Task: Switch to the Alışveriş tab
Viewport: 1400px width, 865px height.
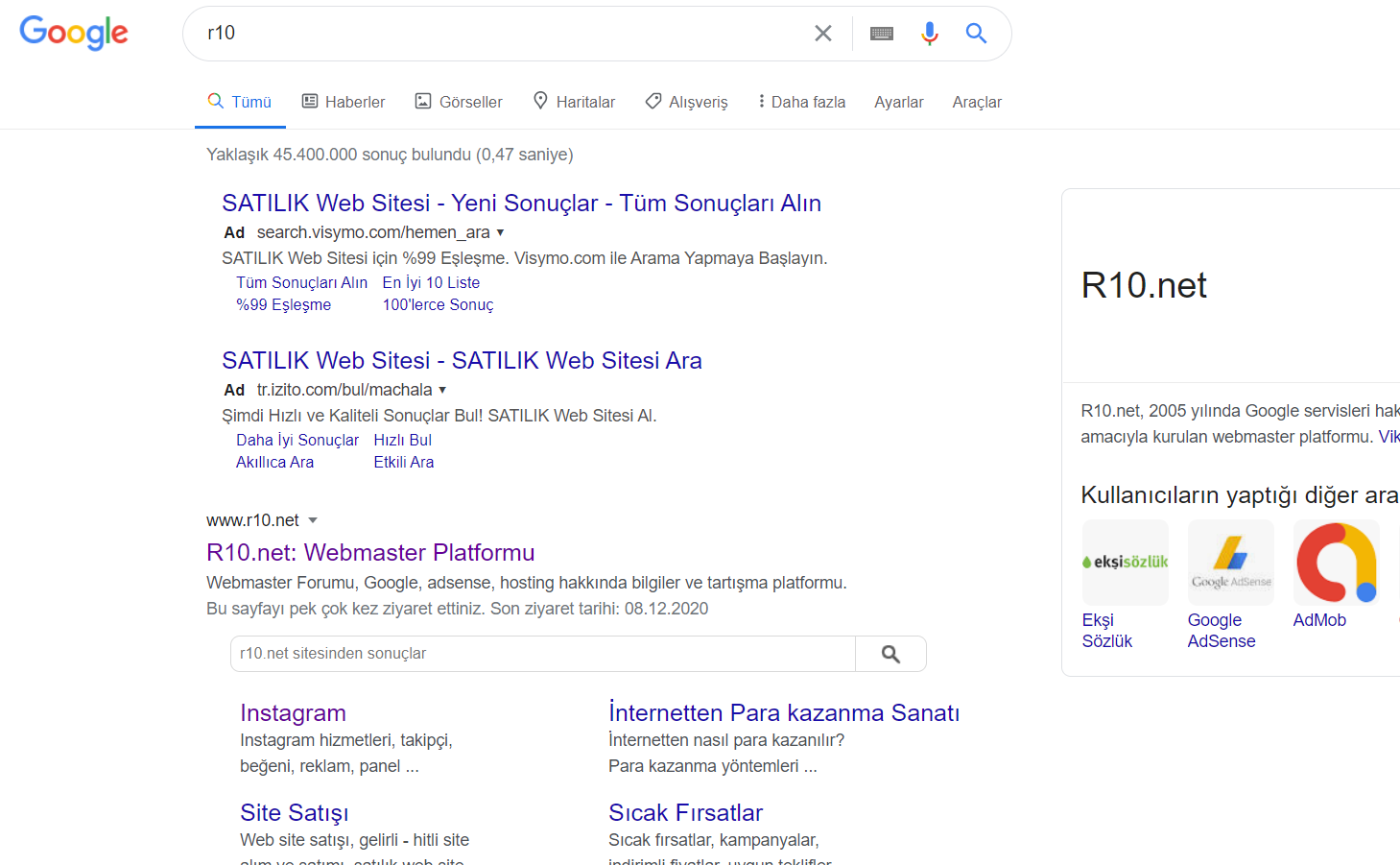Action: click(x=686, y=102)
